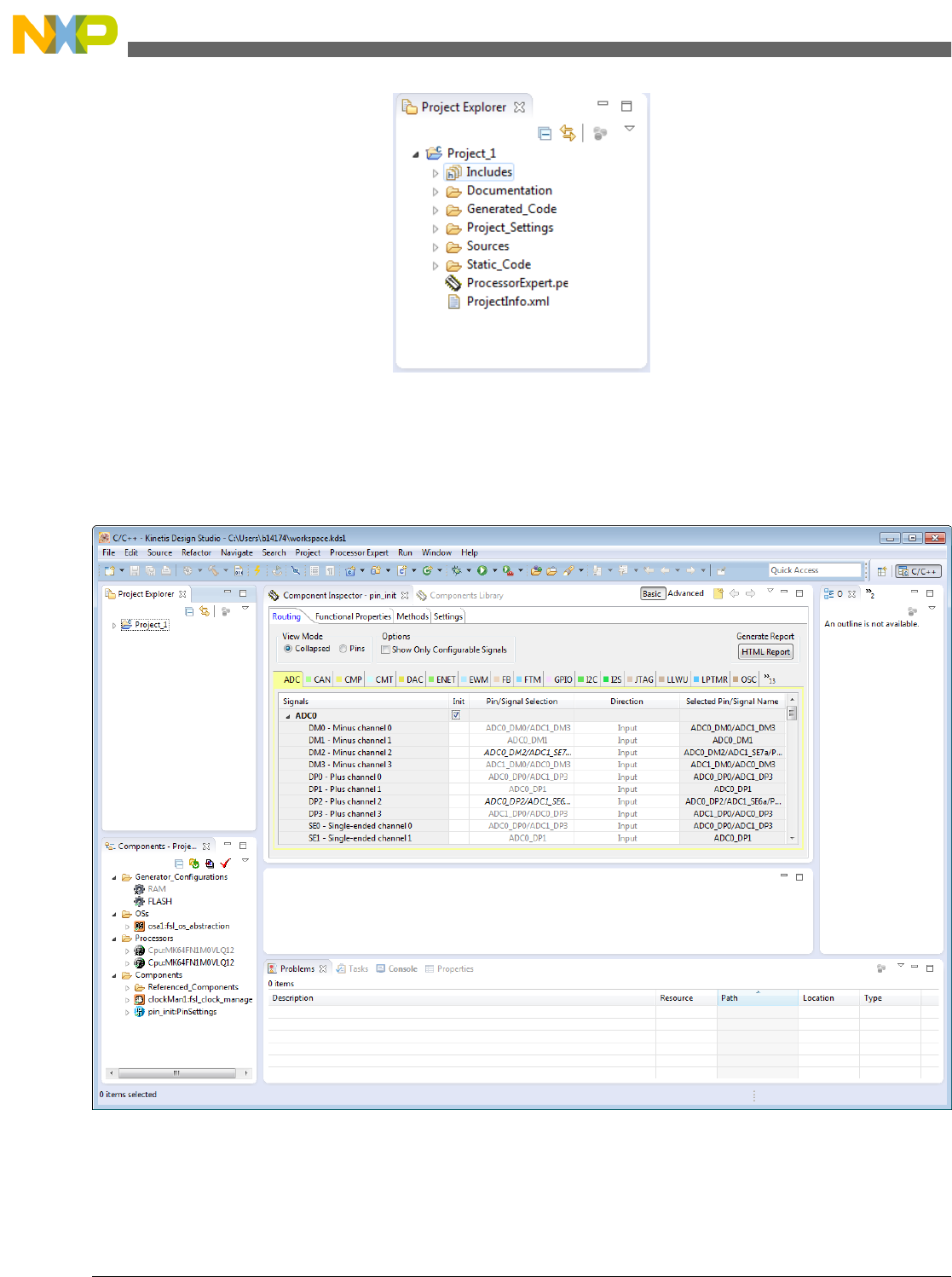
Task: Expand the Static_Code folder
Action: pos(436,266)
